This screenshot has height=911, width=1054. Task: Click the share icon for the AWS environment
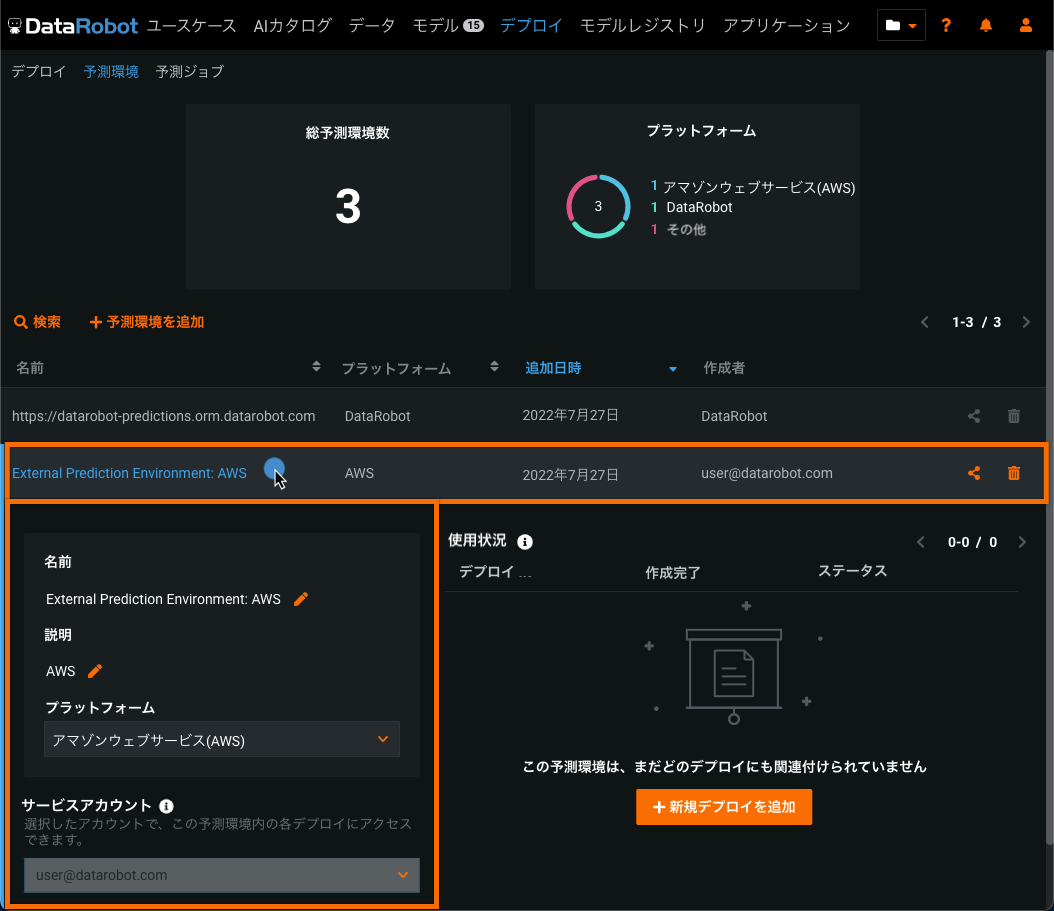pos(974,473)
